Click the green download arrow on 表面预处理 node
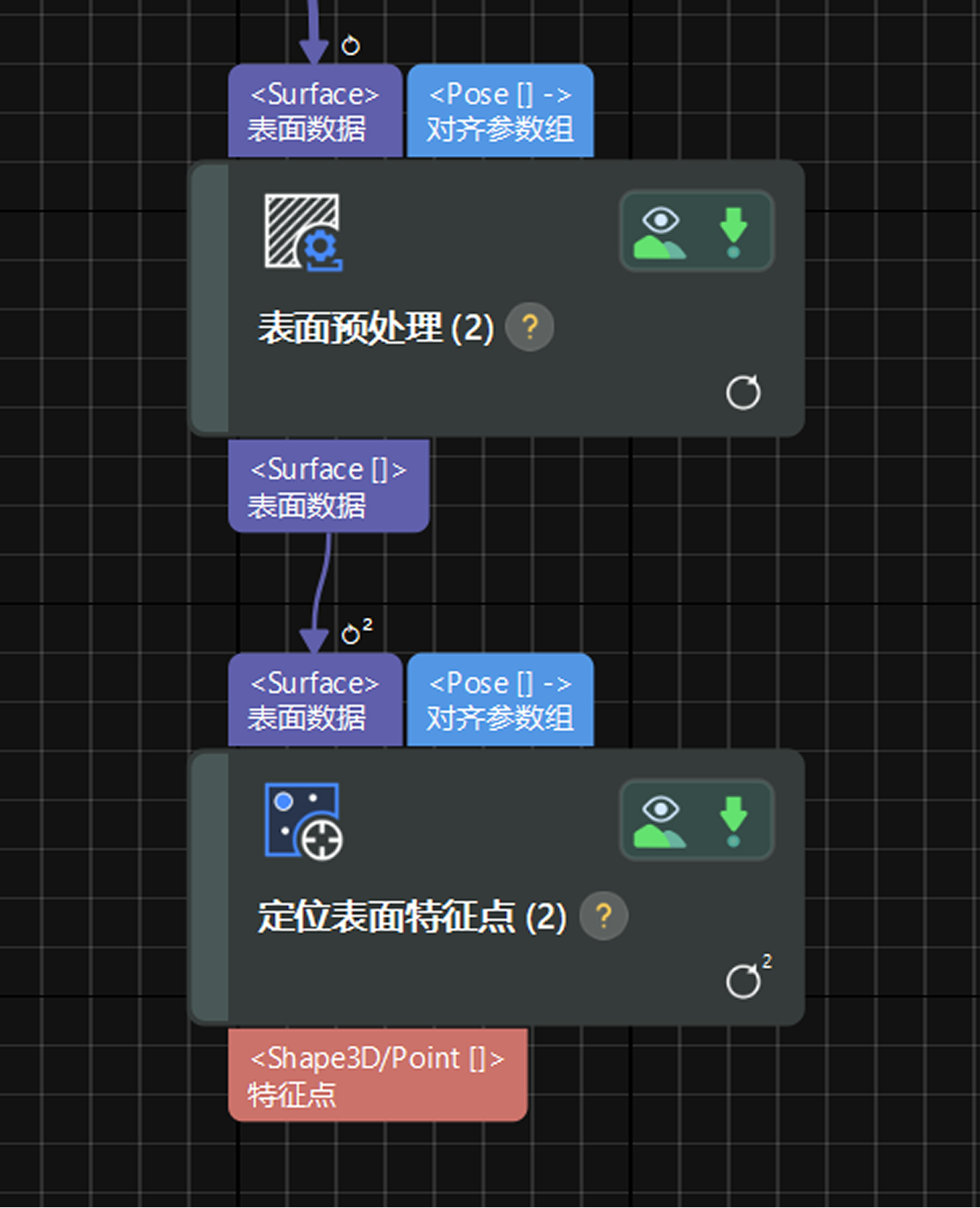980x1208 pixels. [733, 230]
